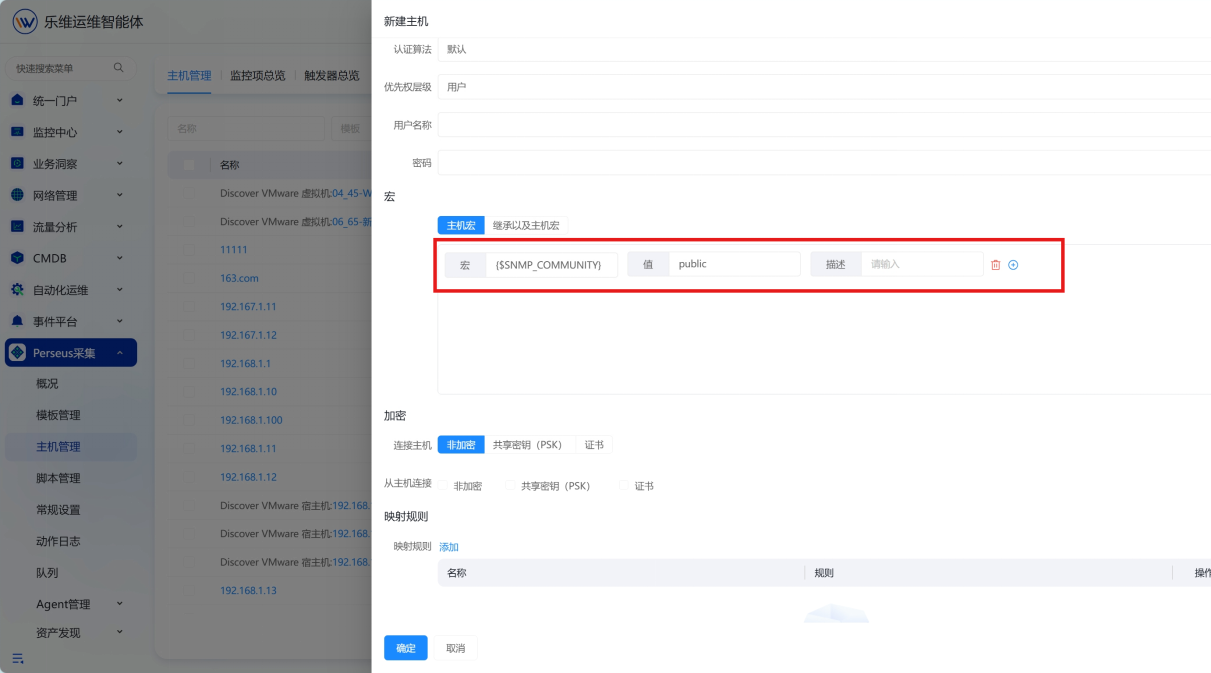Expand the 统一门户 menu chevron
Image resolution: width=1211 pixels, height=673 pixels.
pyautogui.click(x=120, y=100)
